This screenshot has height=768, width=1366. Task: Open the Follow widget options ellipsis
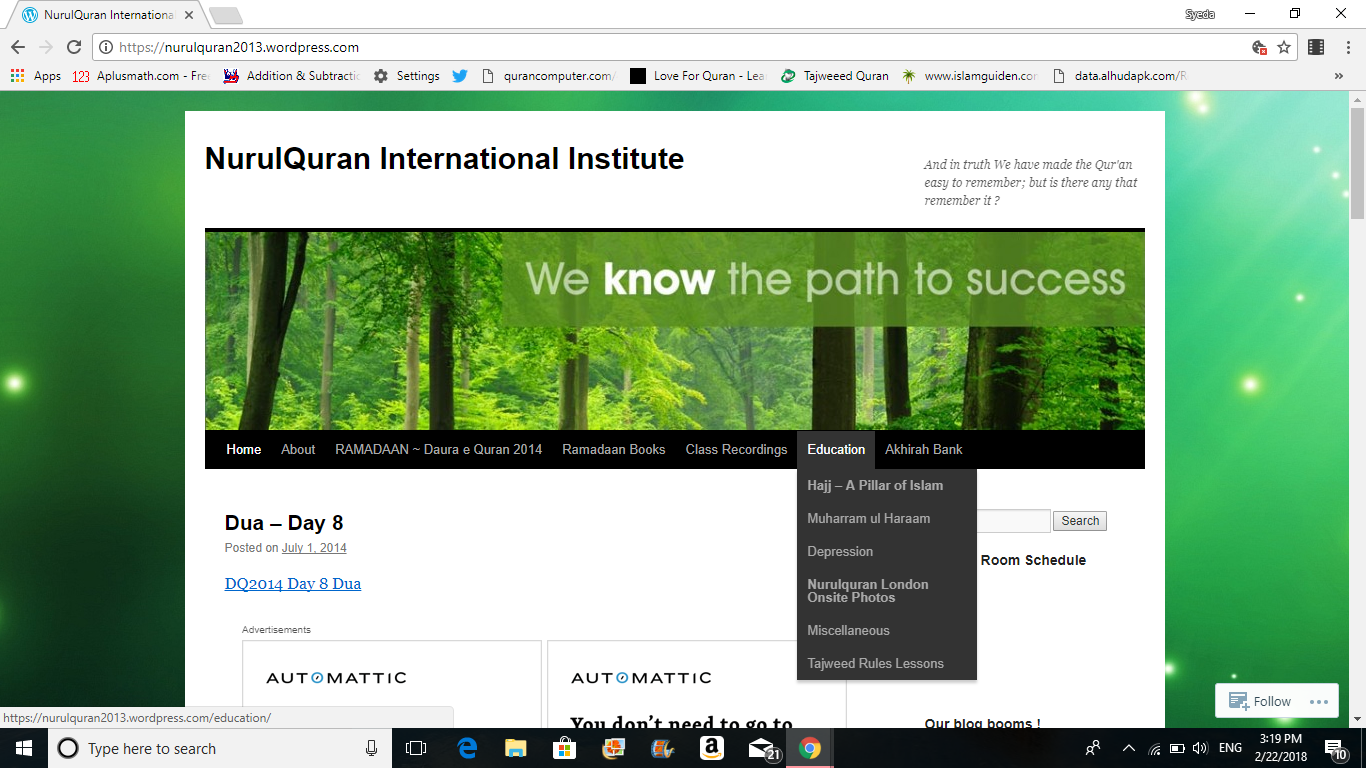pyautogui.click(x=1318, y=701)
